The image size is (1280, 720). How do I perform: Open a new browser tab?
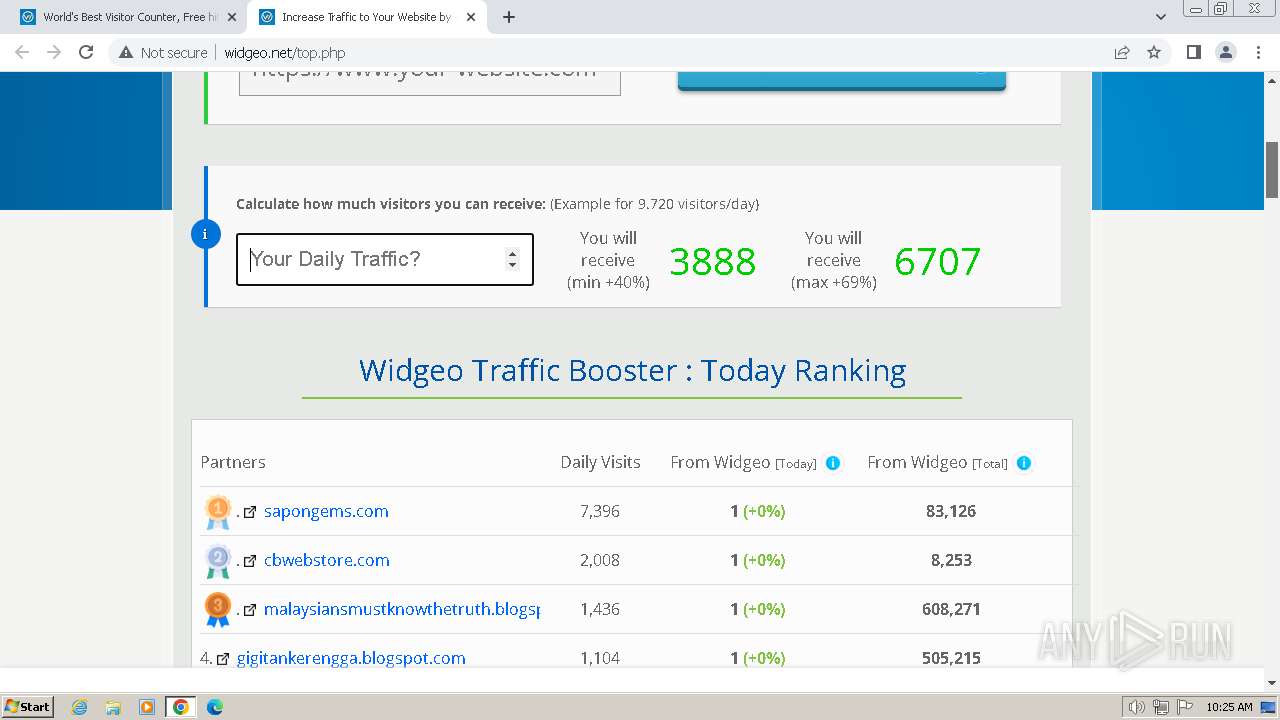point(509,17)
